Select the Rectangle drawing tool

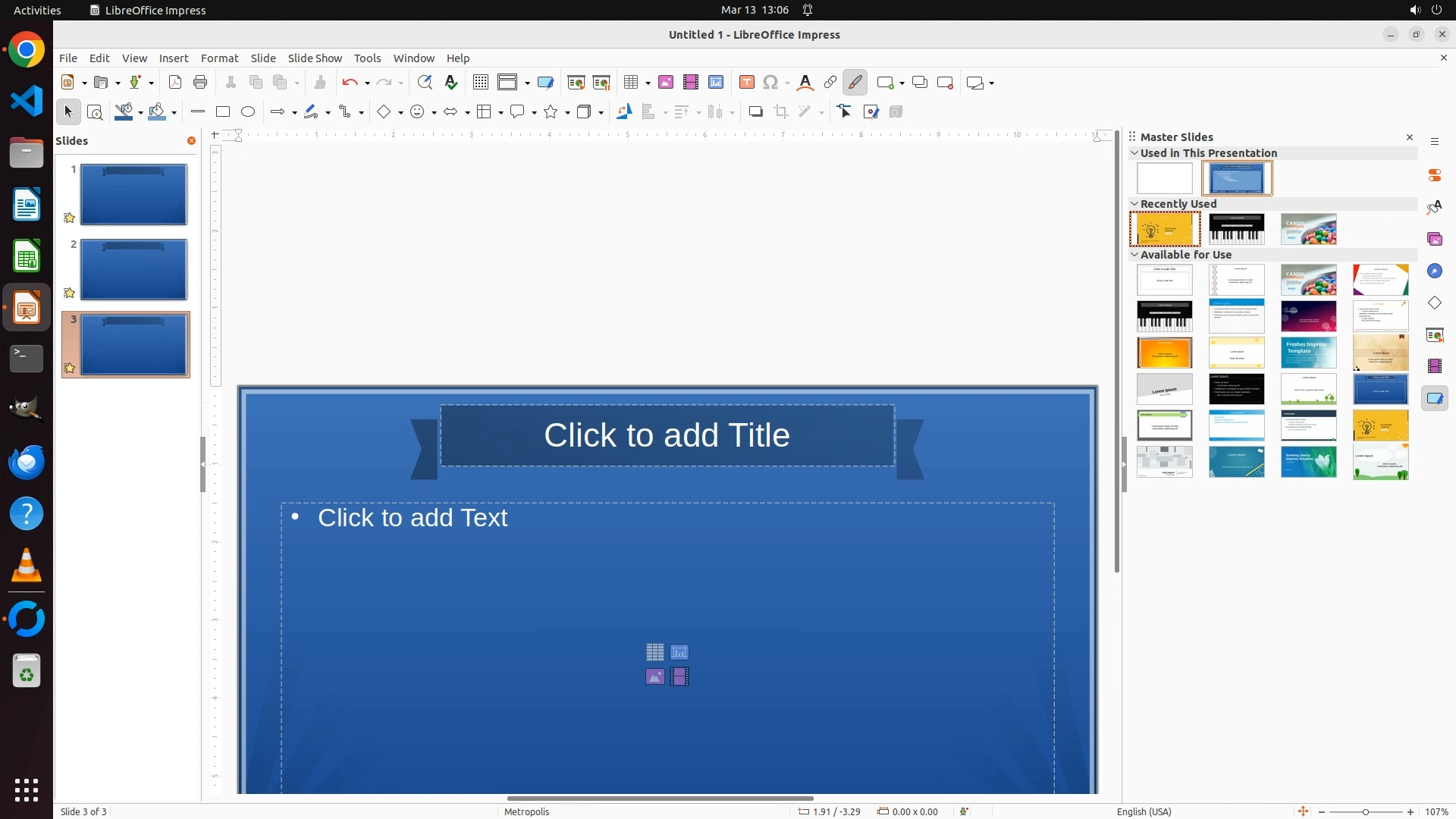tap(223, 112)
